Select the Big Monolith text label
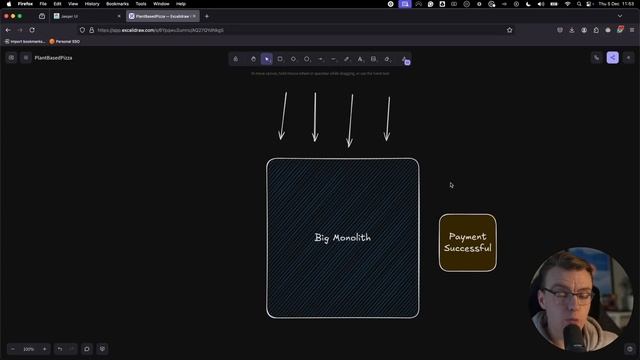 click(x=343, y=238)
